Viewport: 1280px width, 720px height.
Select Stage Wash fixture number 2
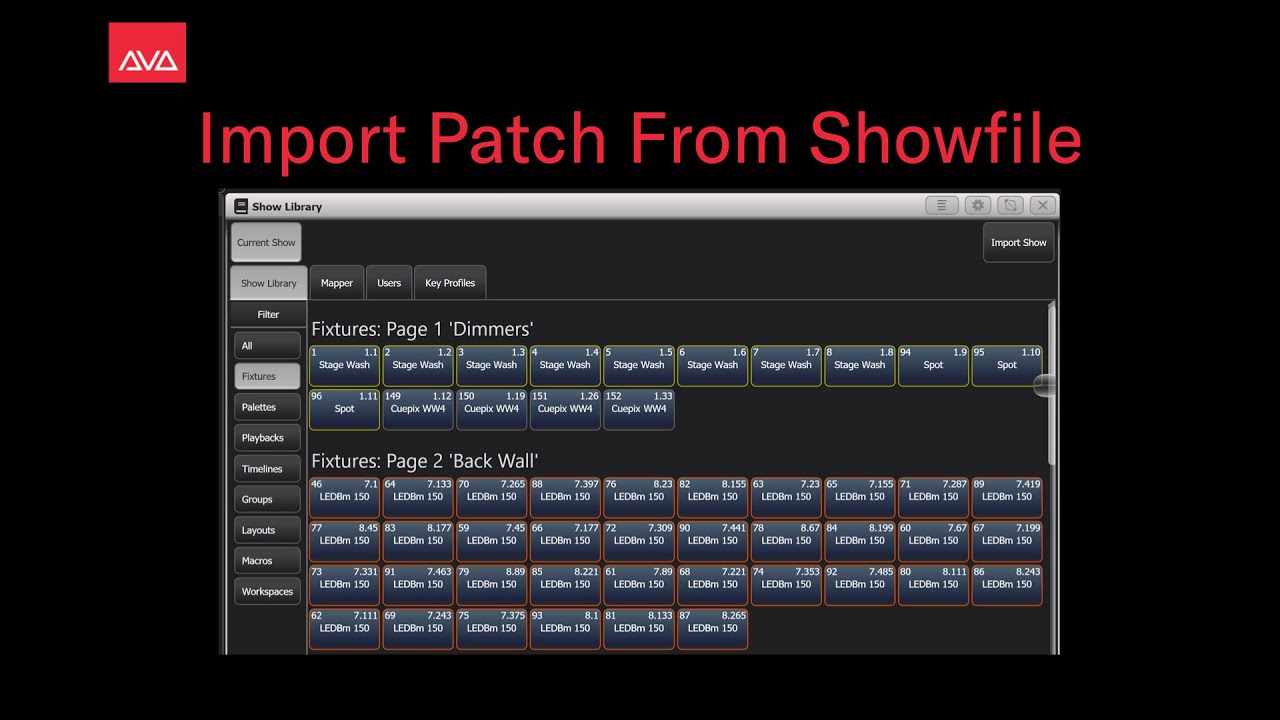click(x=418, y=366)
